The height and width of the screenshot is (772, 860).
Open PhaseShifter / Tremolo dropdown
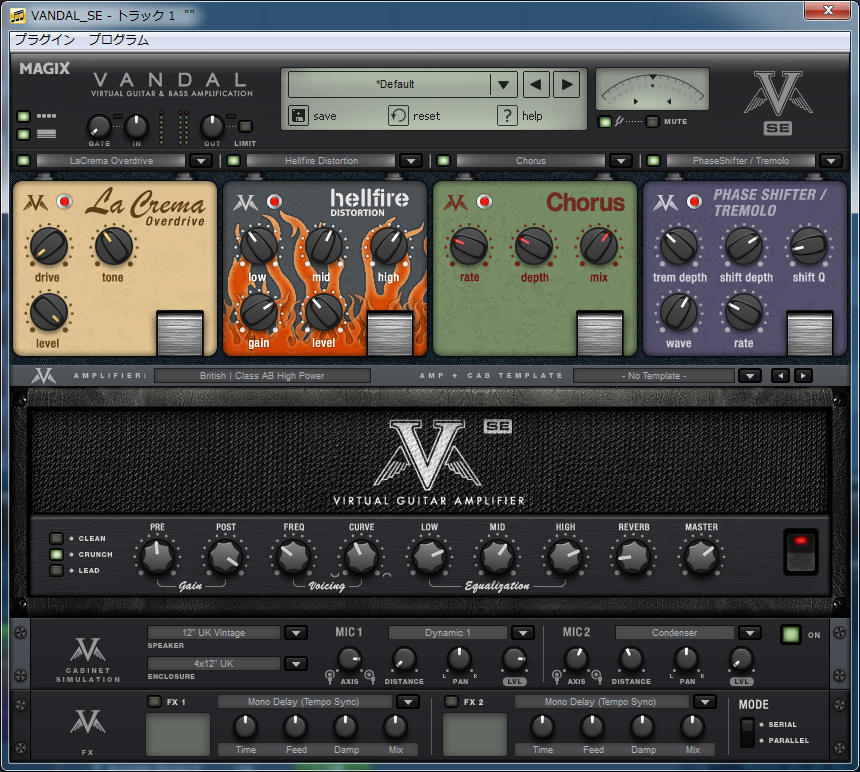(831, 161)
